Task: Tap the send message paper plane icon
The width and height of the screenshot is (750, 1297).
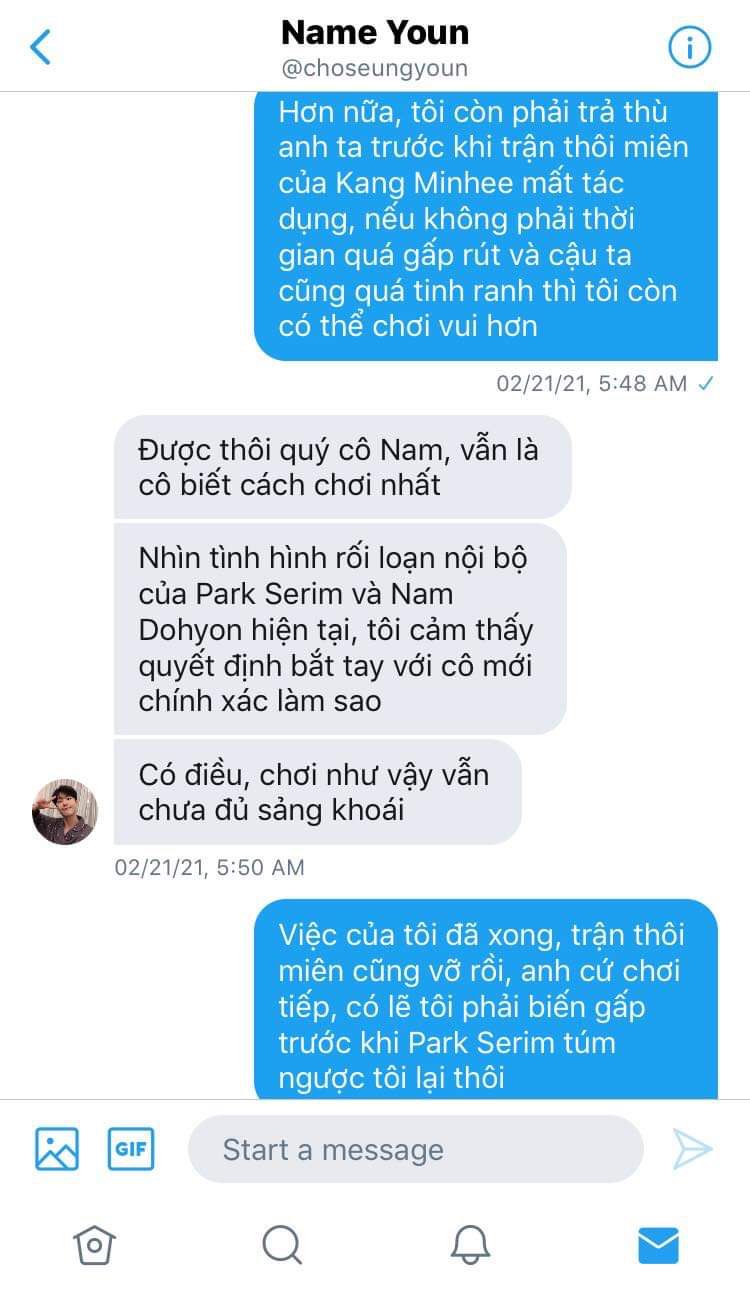Action: [x=692, y=1150]
